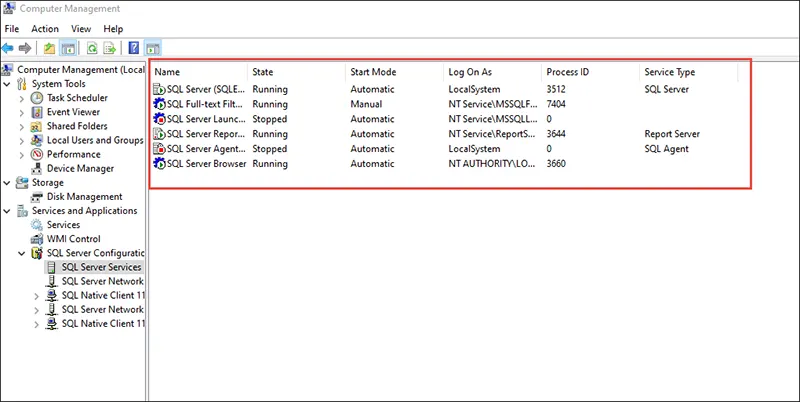This screenshot has width=800, height=402.
Task: Click the Manual start mode cell
Action: [366, 104]
